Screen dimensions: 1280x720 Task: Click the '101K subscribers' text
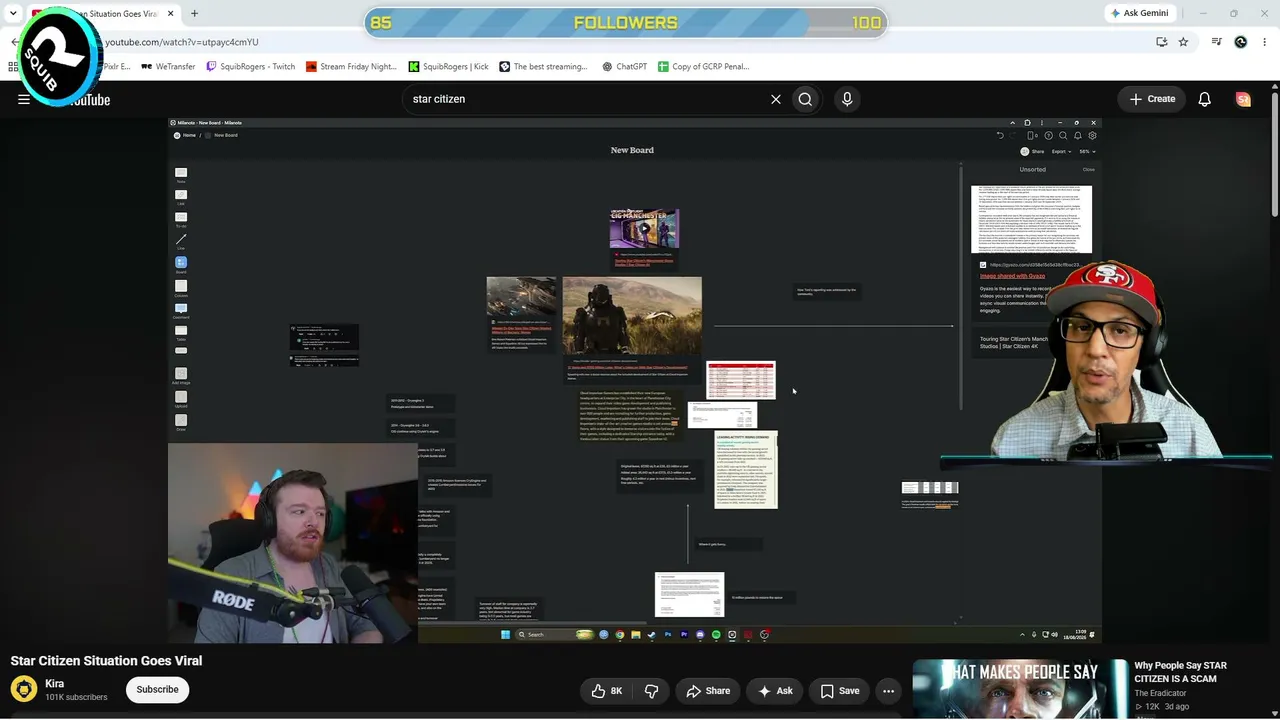point(76,697)
